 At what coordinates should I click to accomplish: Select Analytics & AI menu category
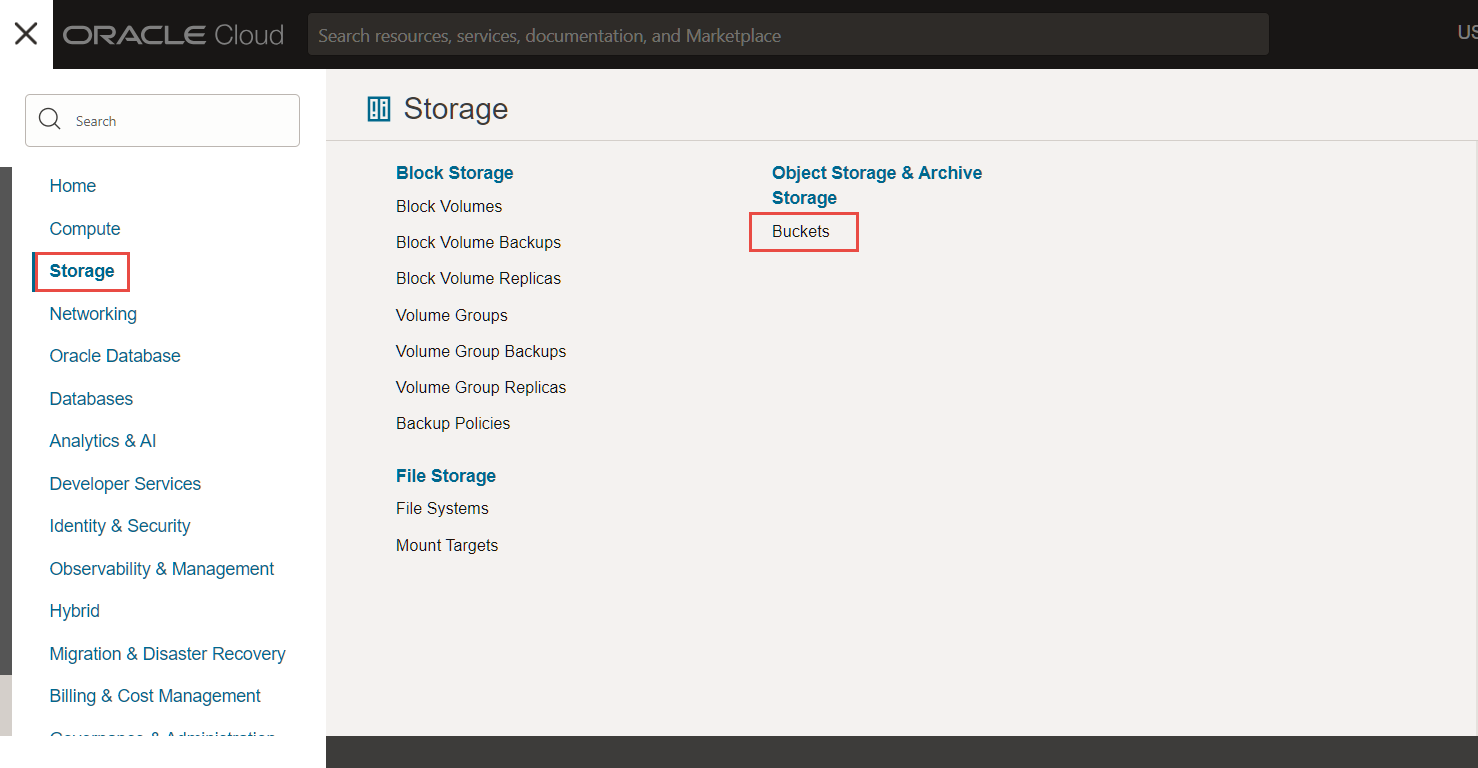click(103, 441)
